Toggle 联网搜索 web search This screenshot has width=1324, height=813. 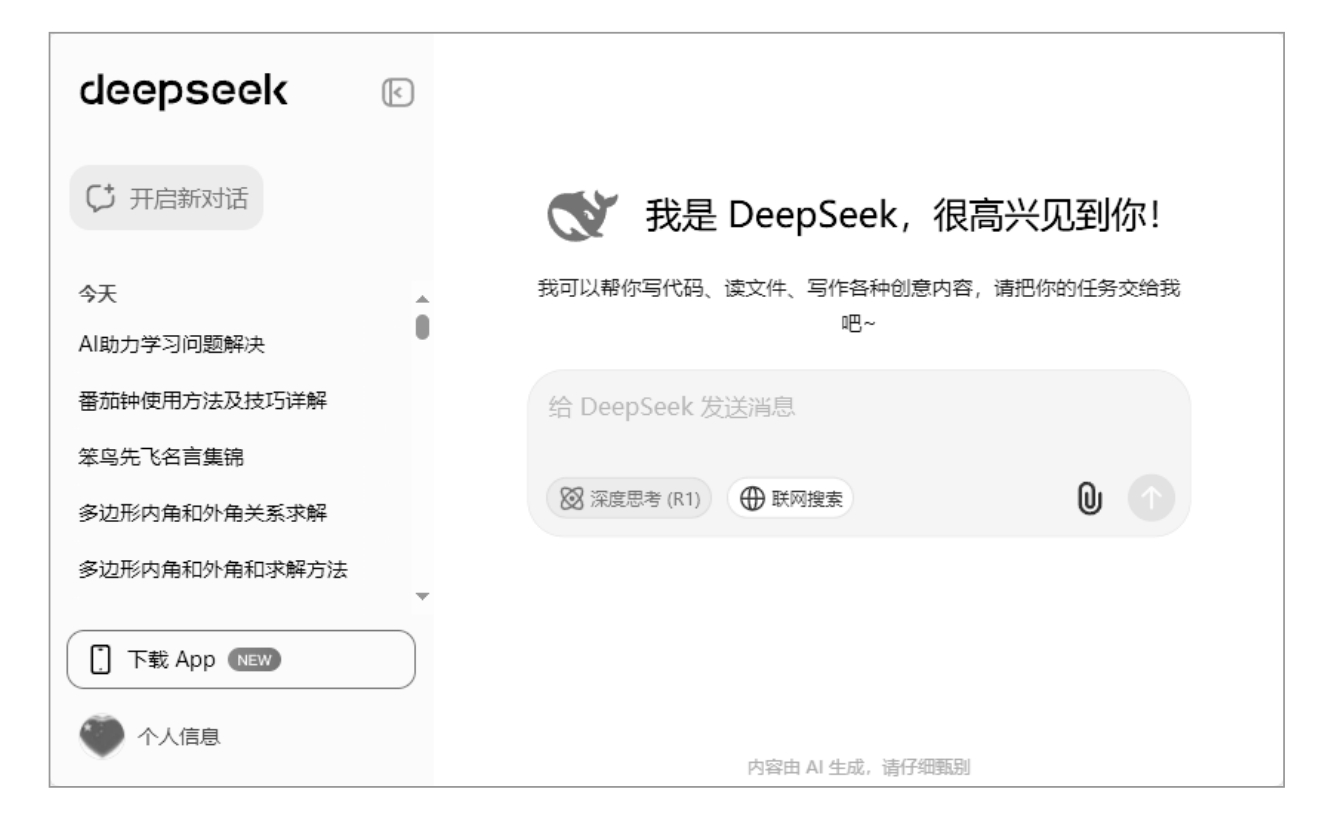pos(790,498)
